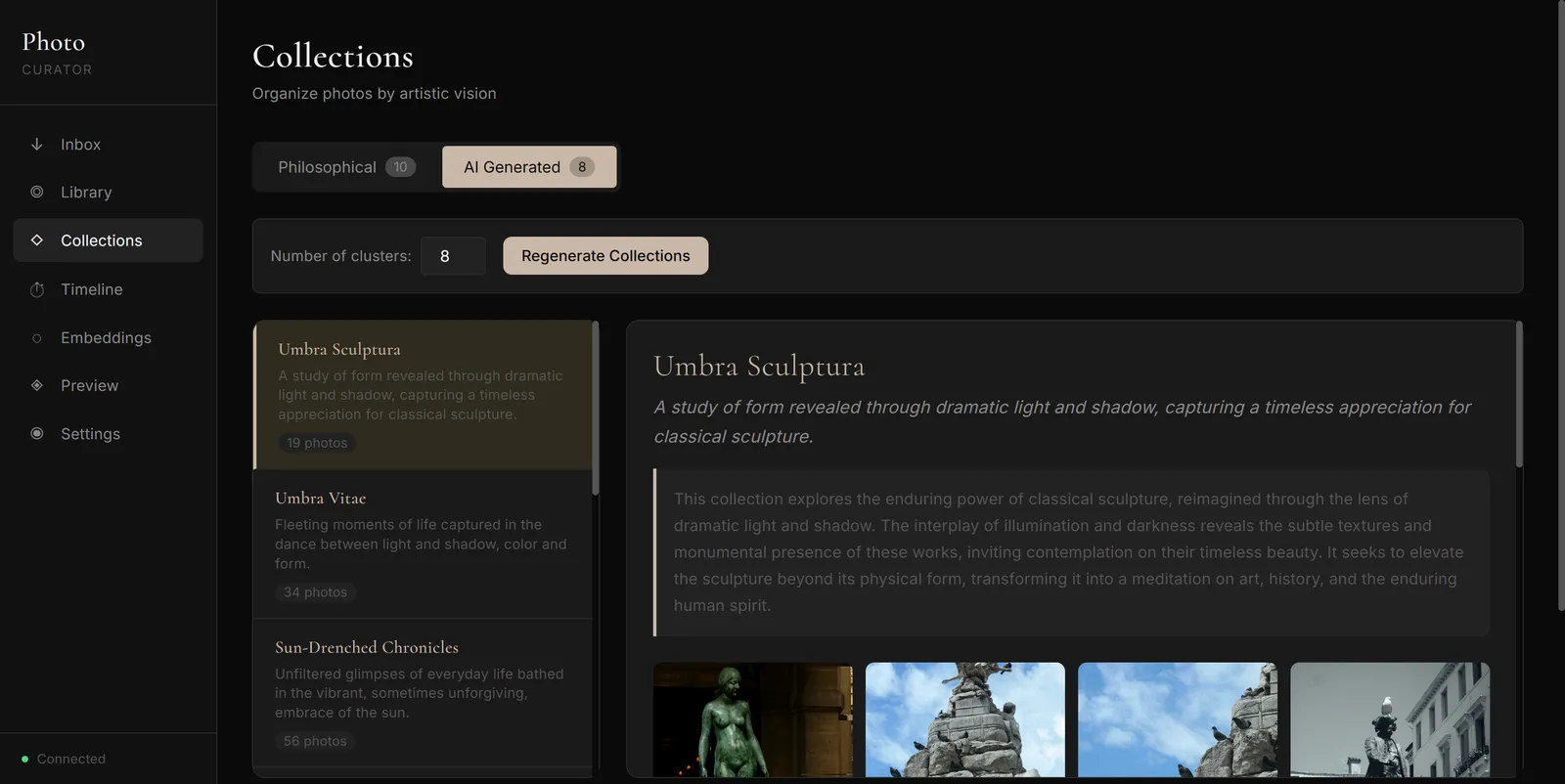
Task: Select the Umbra Vitae collection card
Action: pos(423,544)
